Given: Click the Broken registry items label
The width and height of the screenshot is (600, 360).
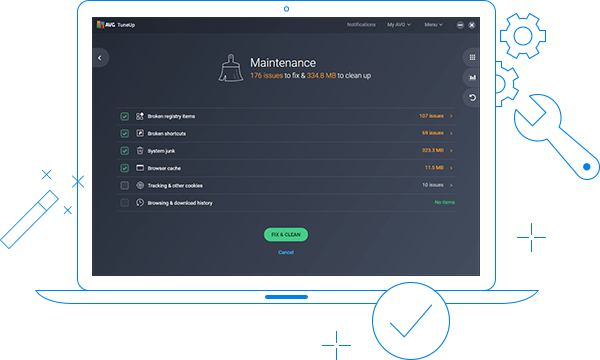Looking at the screenshot, I should (171, 116).
